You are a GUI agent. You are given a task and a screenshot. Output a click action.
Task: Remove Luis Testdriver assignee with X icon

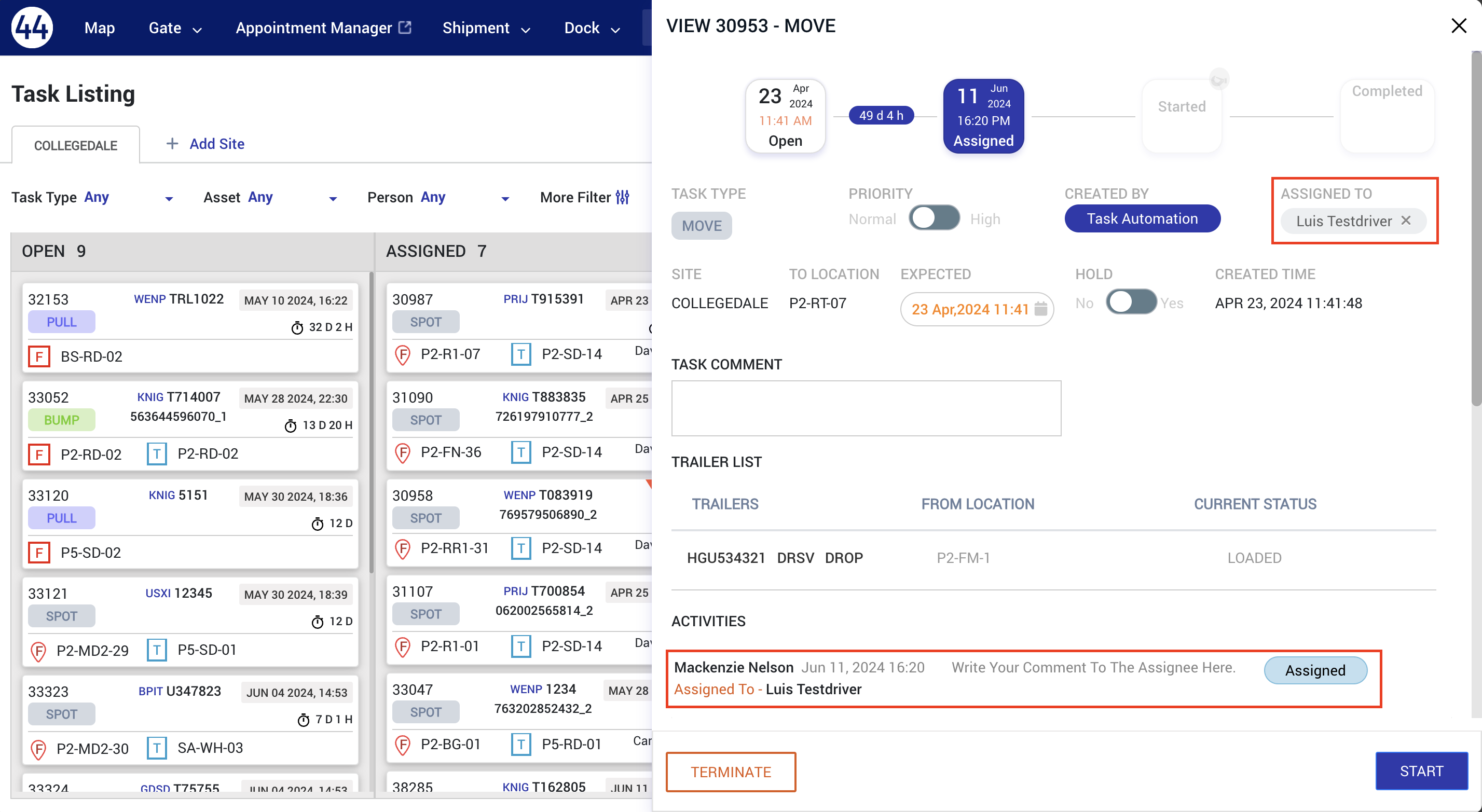pyautogui.click(x=1406, y=221)
